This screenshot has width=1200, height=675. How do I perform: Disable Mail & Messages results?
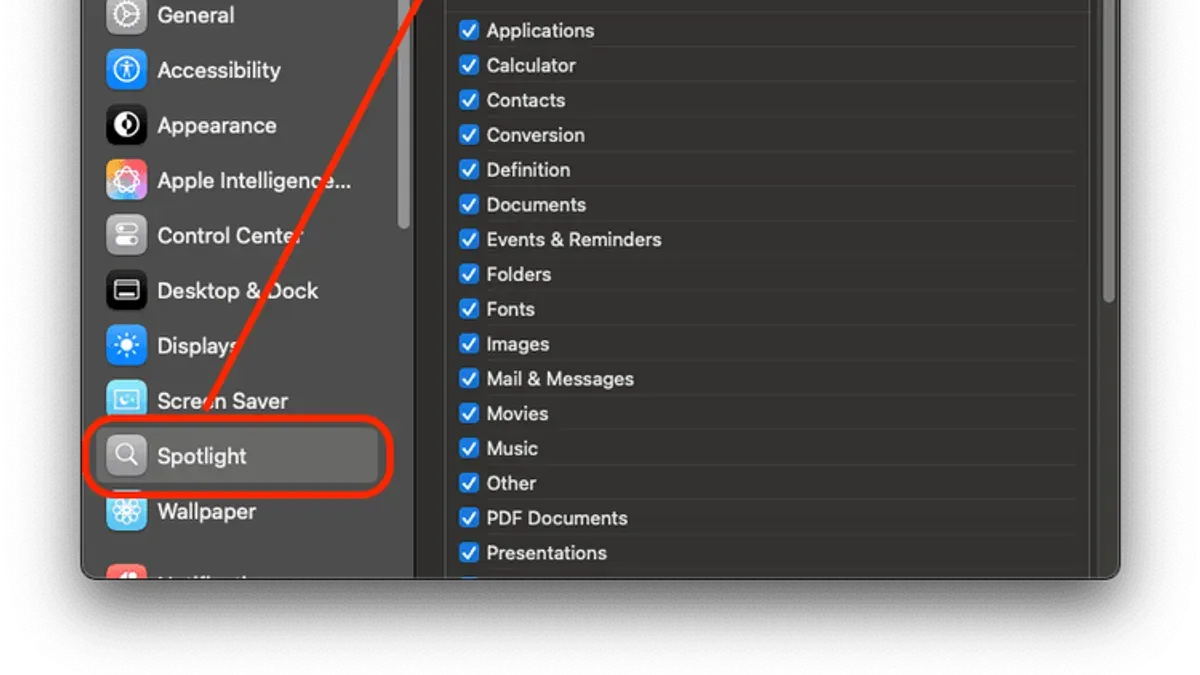[469, 379]
